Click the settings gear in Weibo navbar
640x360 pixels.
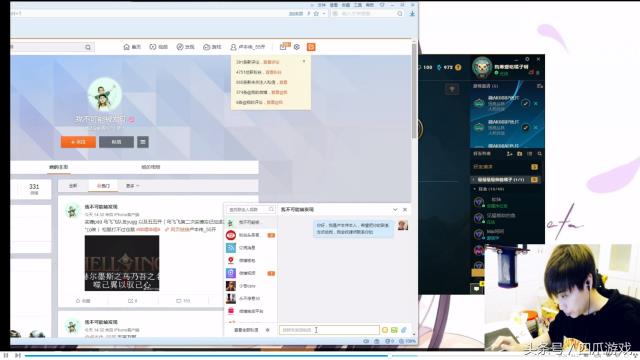[297, 47]
